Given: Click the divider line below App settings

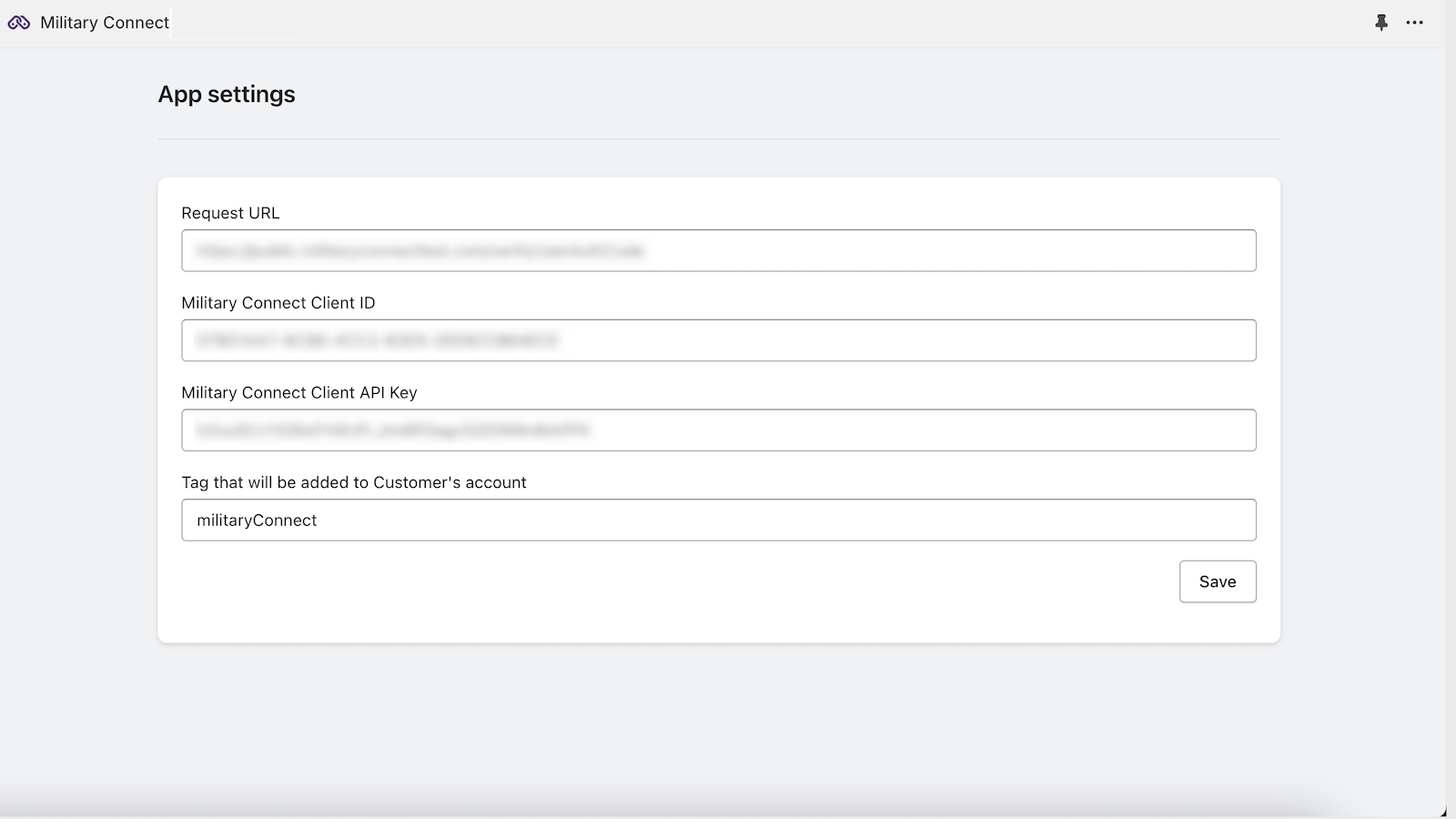Looking at the screenshot, I should [719, 139].
